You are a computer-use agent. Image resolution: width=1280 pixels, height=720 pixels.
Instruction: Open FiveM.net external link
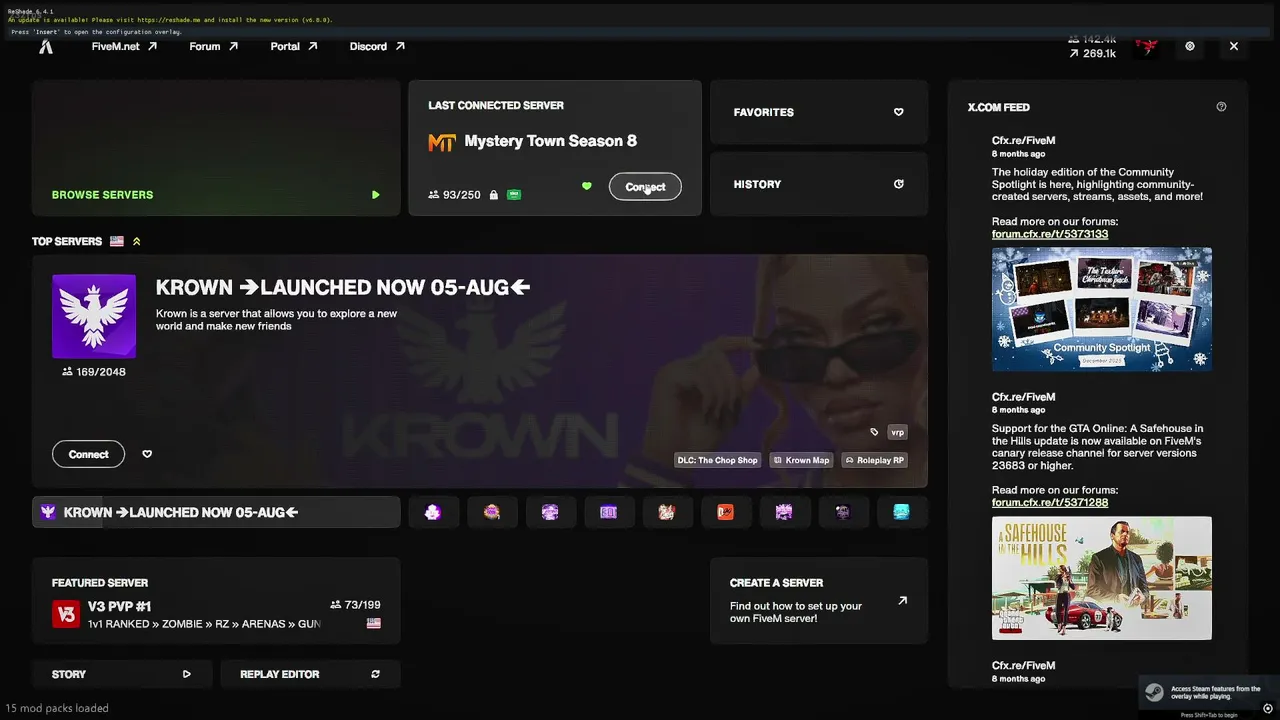click(x=124, y=46)
